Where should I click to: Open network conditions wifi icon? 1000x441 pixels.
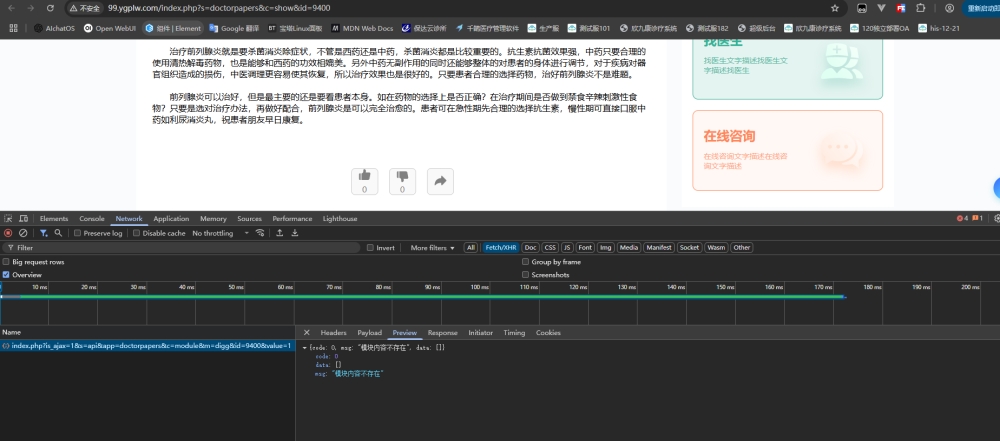tap(260, 233)
